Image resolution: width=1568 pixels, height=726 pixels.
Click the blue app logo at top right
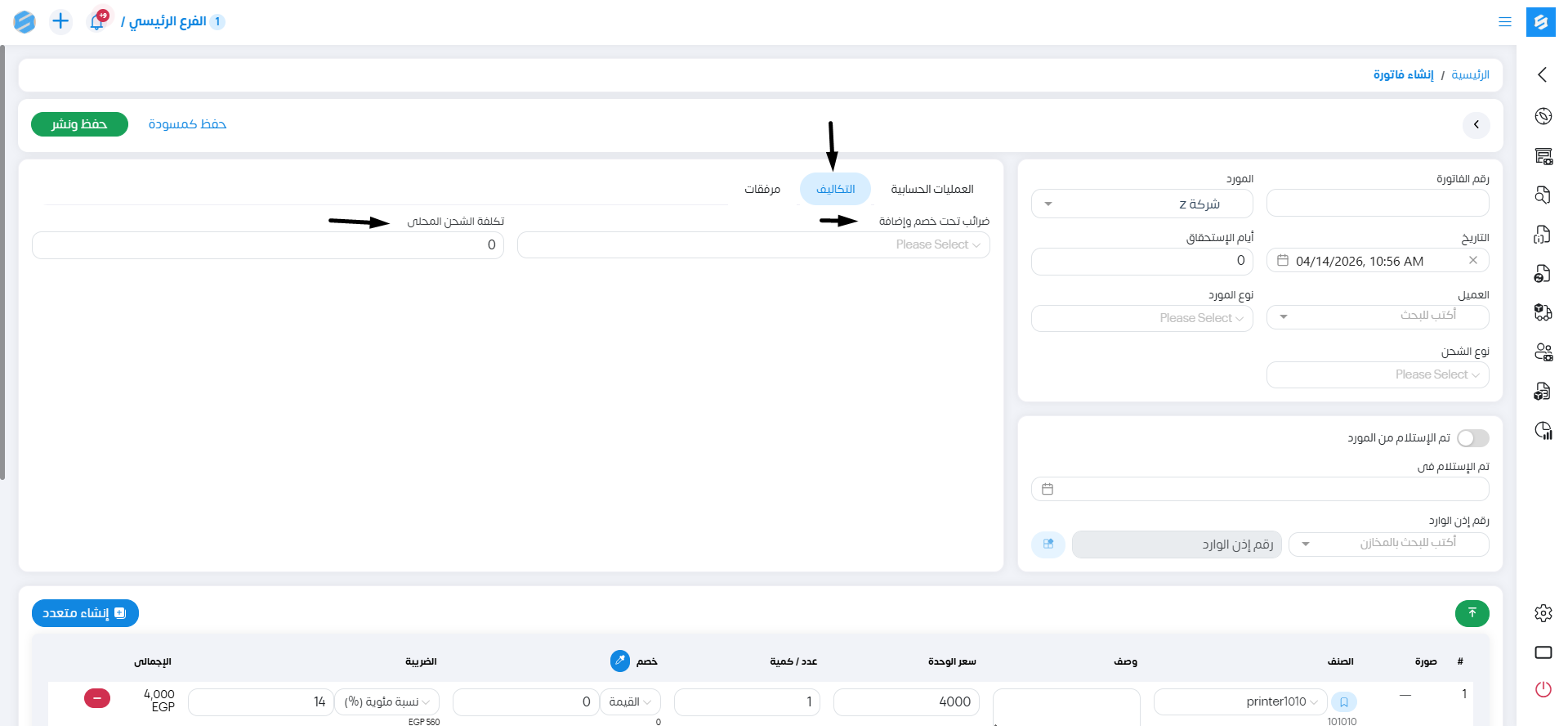pos(1540,22)
